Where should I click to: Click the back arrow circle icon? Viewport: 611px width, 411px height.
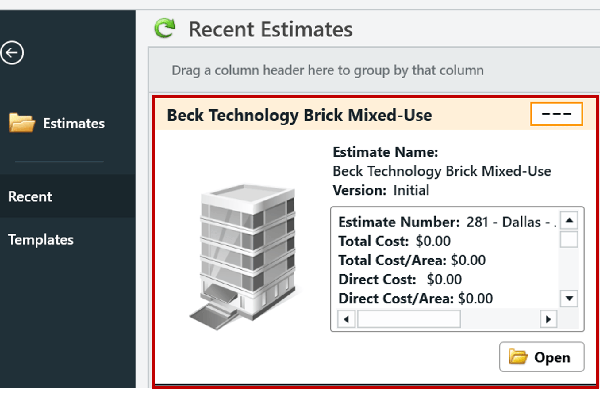pos(12,53)
